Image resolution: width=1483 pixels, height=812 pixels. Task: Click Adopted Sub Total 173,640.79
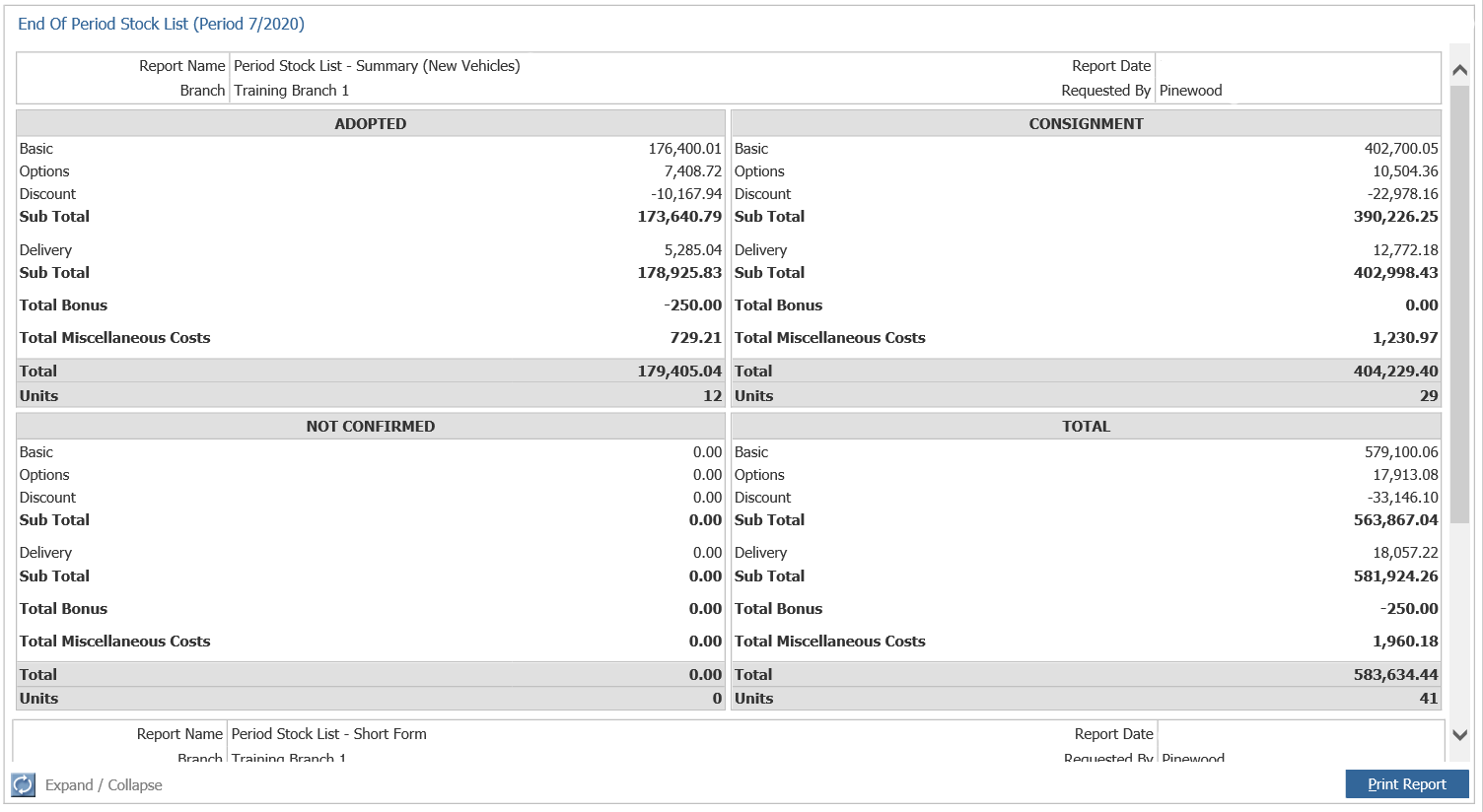pos(679,217)
